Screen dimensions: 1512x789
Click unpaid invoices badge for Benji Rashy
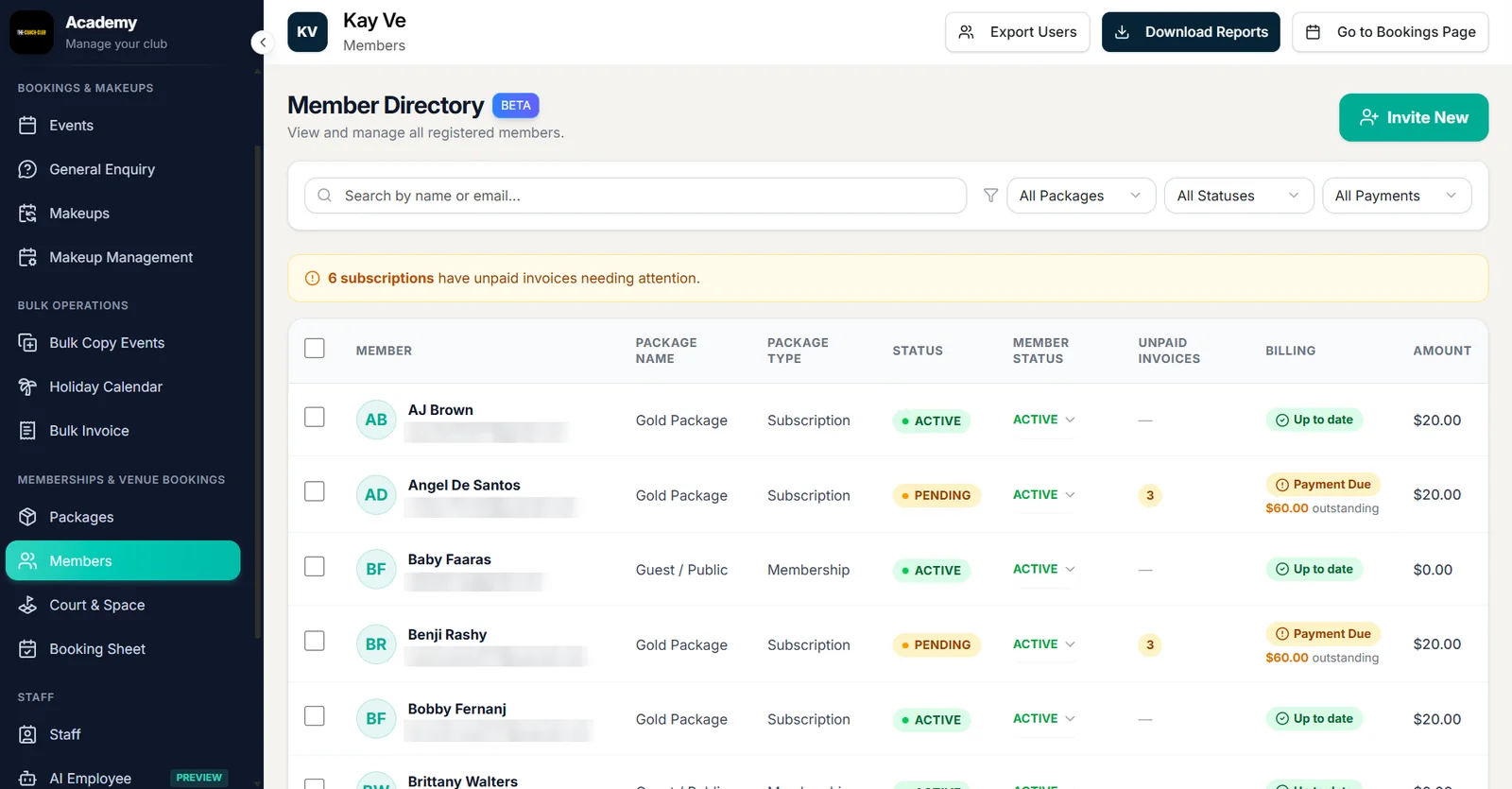pyautogui.click(x=1150, y=644)
